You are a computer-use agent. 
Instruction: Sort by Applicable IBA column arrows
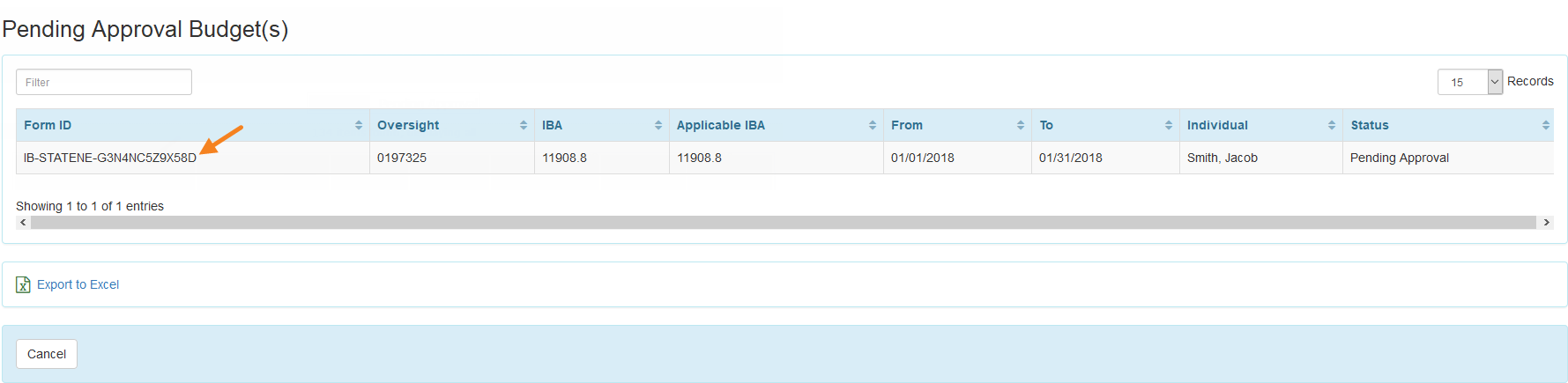click(x=873, y=125)
